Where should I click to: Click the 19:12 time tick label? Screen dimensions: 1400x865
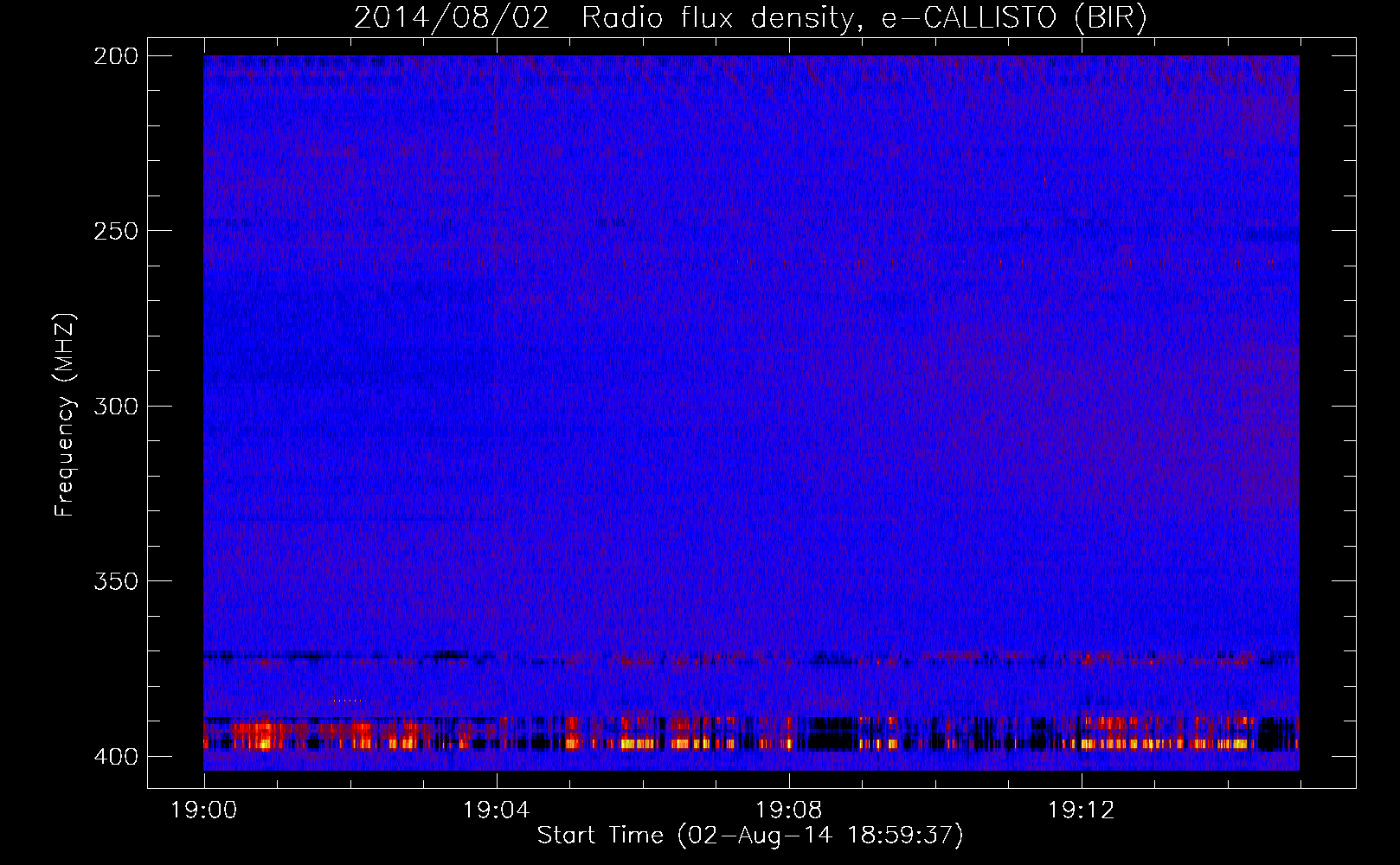click(x=1082, y=810)
